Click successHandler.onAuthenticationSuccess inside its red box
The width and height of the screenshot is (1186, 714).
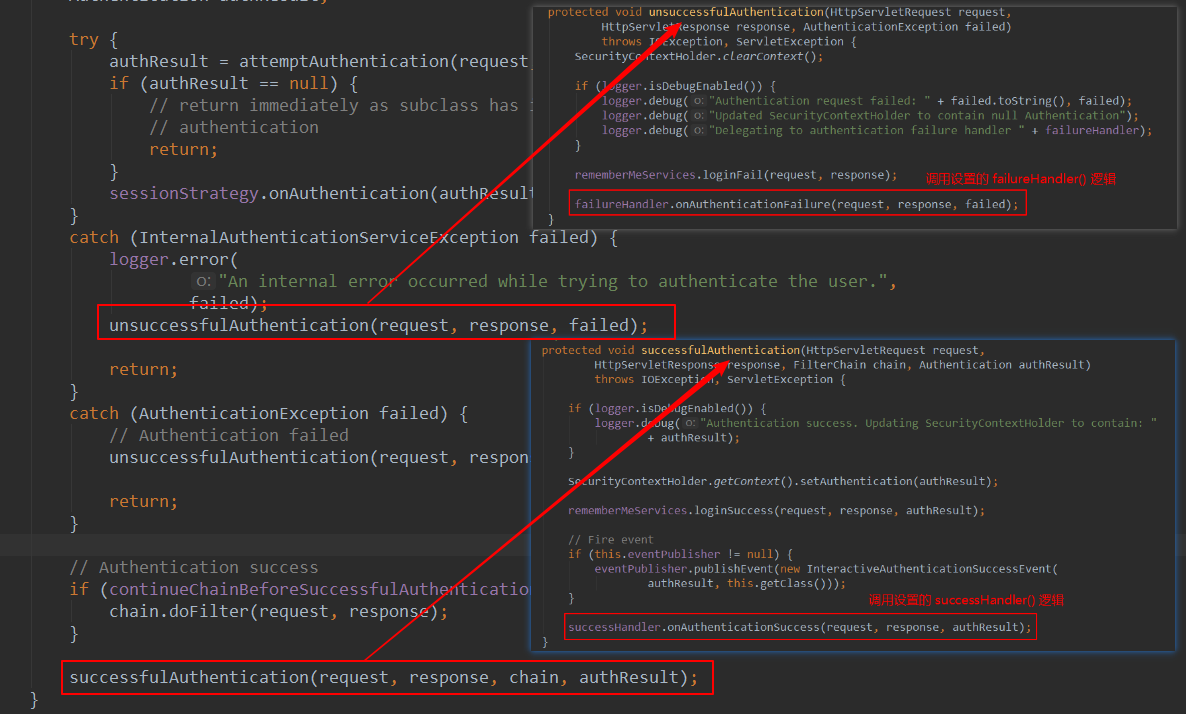(696, 627)
